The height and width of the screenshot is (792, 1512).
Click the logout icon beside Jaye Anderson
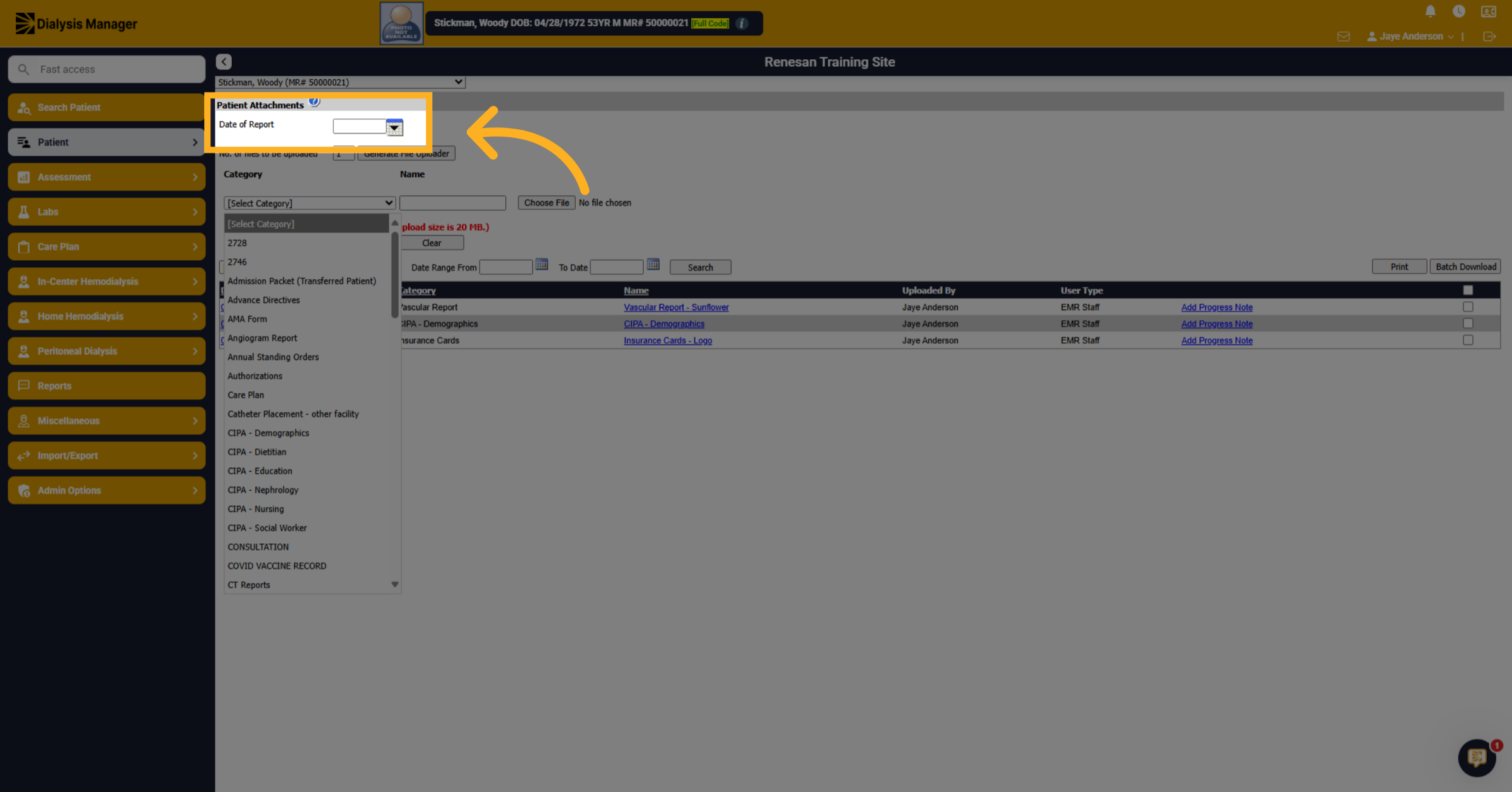(x=1489, y=37)
